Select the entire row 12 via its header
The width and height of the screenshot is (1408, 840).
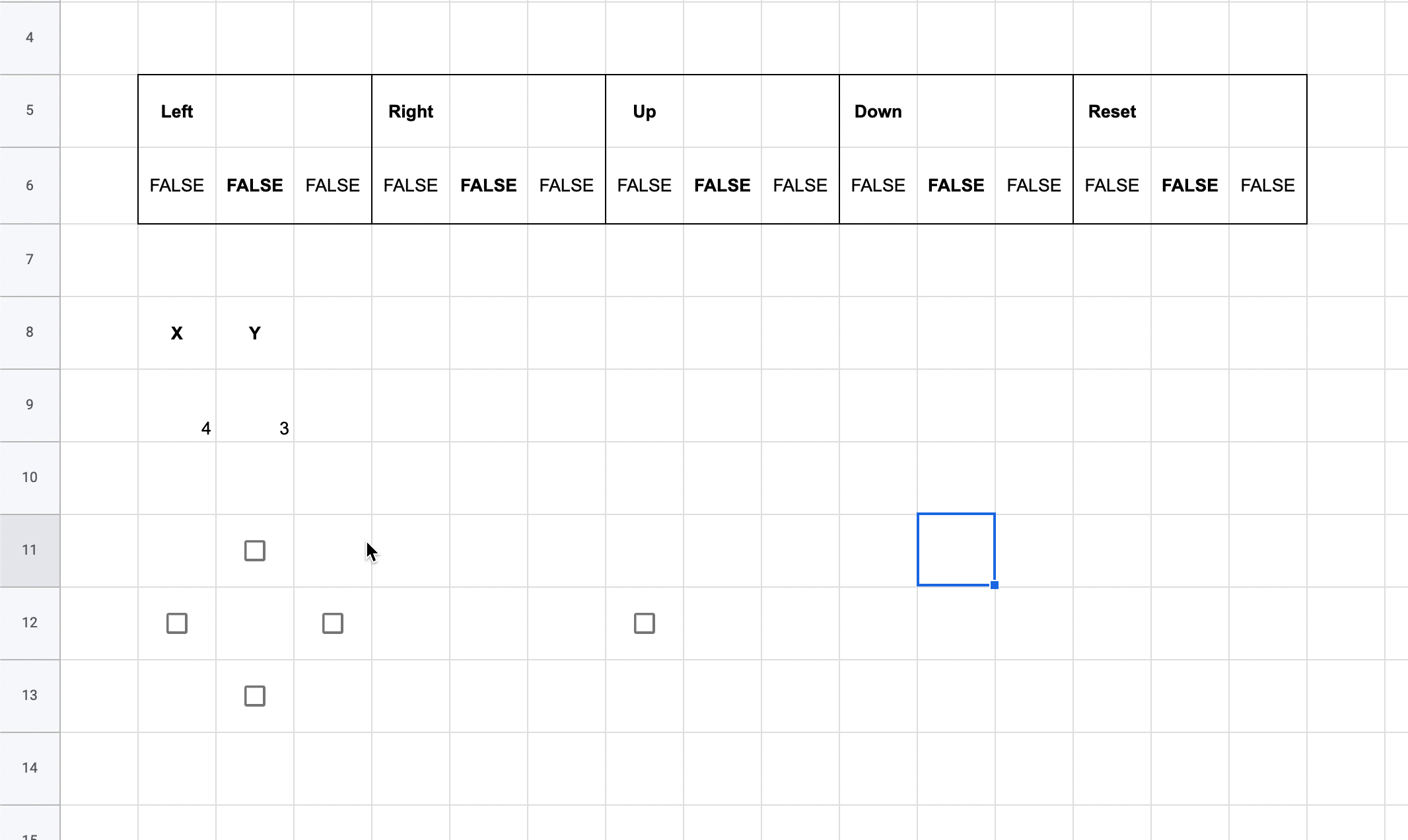(30, 623)
